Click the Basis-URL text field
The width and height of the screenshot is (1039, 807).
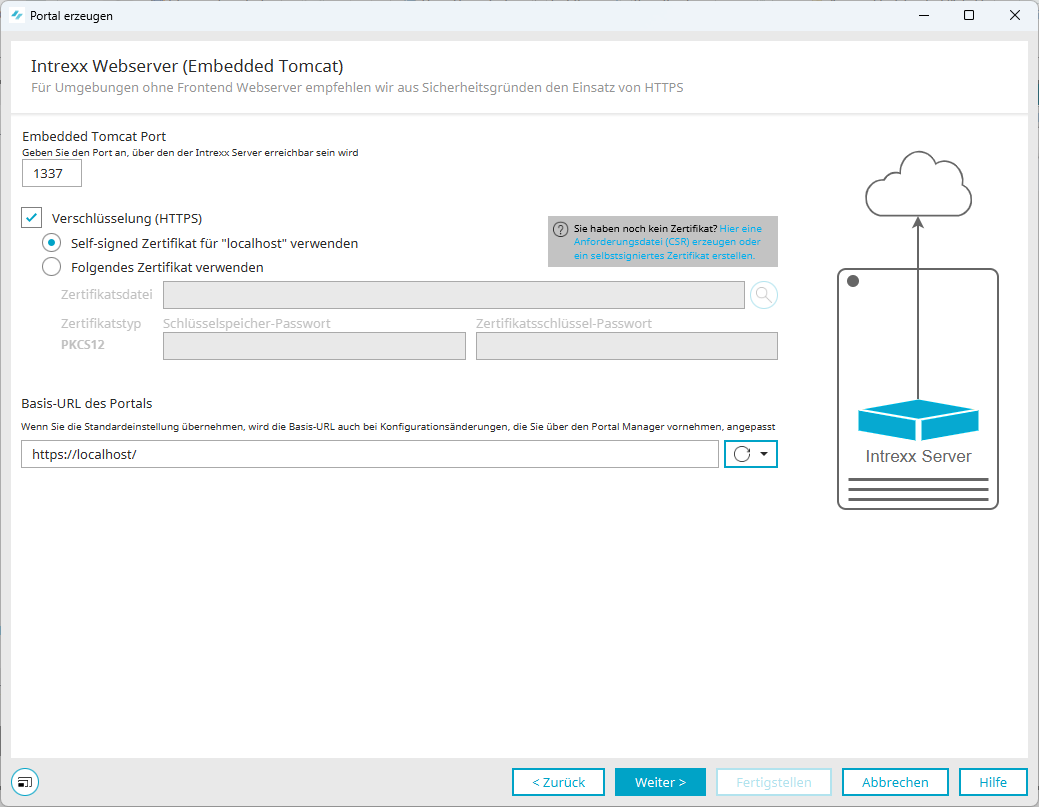pyautogui.click(x=369, y=454)
